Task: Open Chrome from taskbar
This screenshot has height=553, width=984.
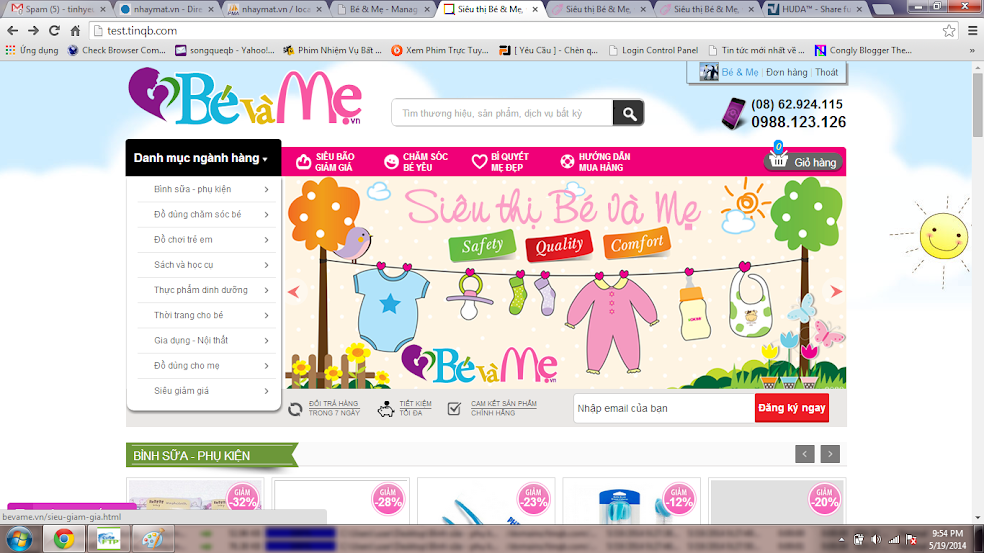Action: pyautogui.click(x=63, y=539)
